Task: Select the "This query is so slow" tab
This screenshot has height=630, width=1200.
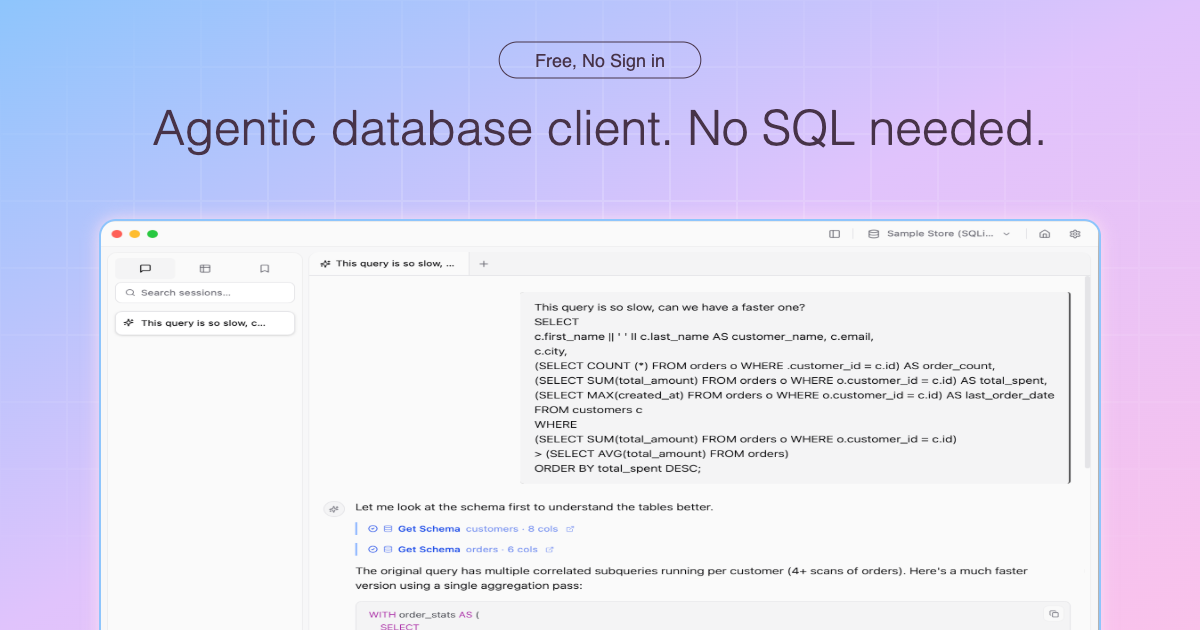Action: tap(388, 264)
